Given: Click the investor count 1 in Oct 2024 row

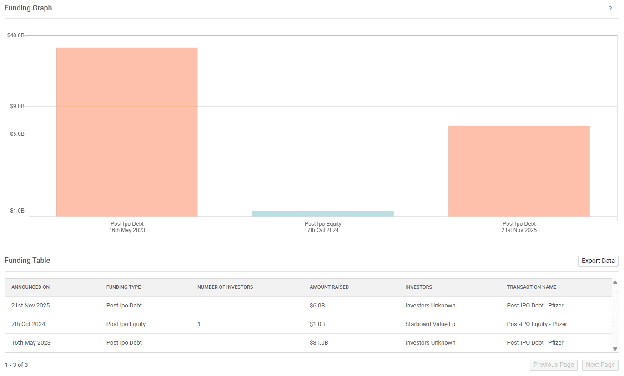Looking at the screenshot, I should pyautogui.click(x=199, y=324).
